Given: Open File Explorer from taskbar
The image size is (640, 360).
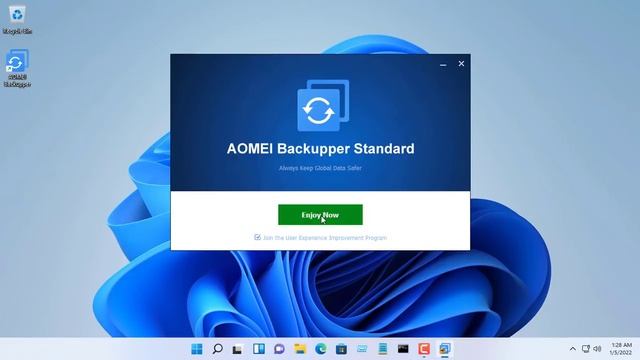Looking at the screenshot, I should click(300, 349).
